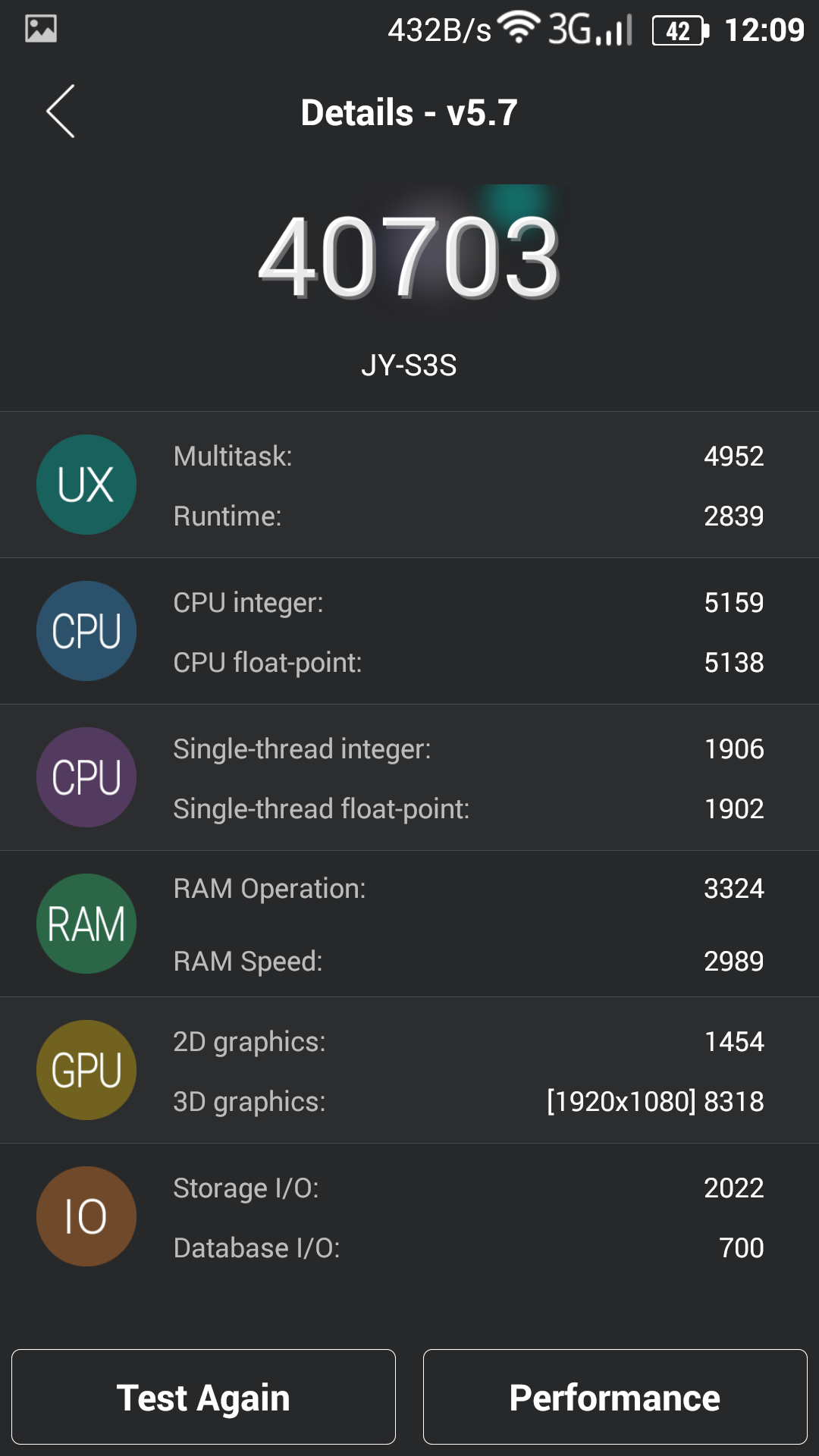Tap the Database I/O row
The image size is (819, 1456).
click(469, 1248)
